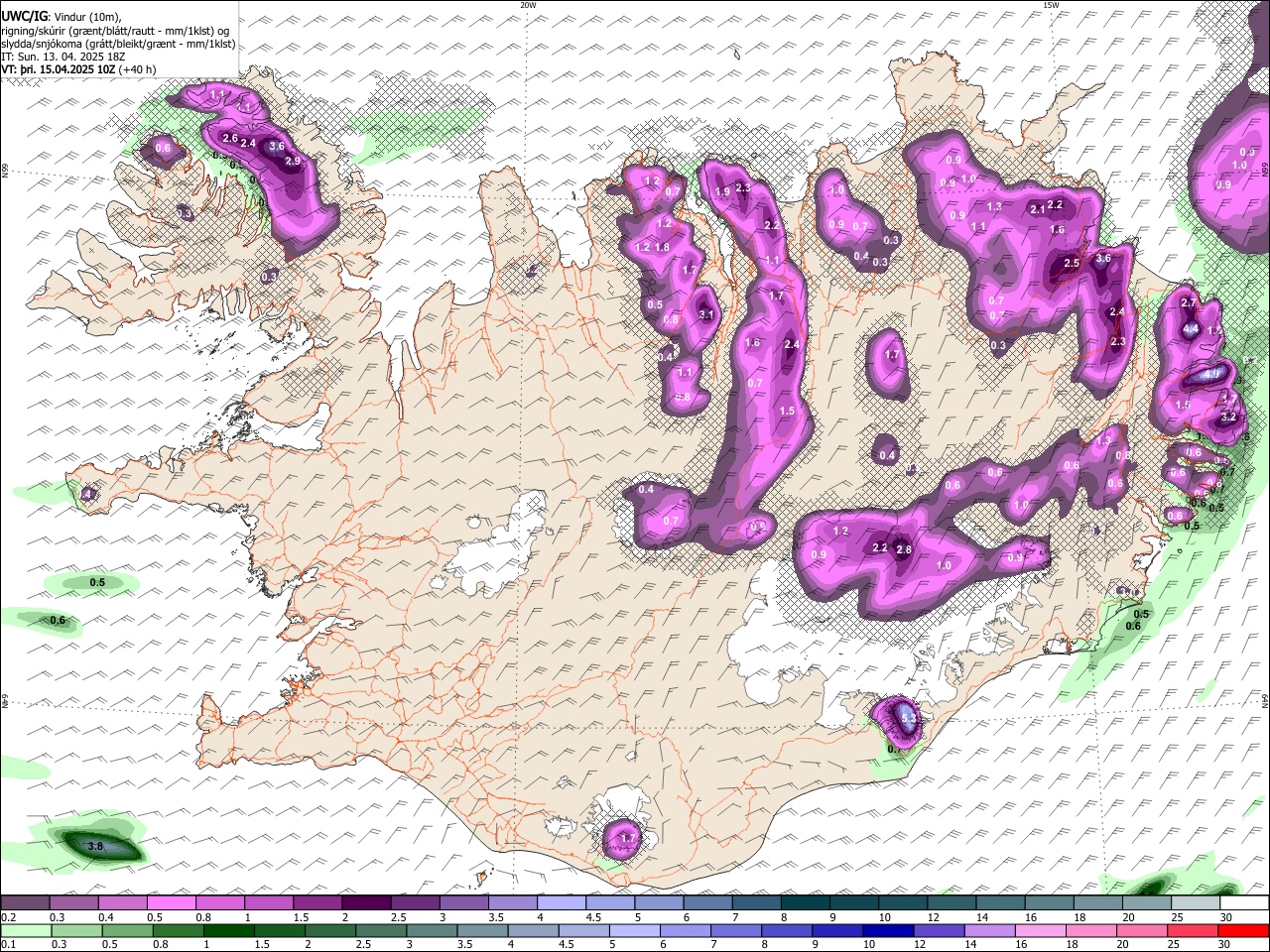Screen dimensions: 1270x952
Task: Click the 'slydda/snjókoma' legend description line
Action: (x=118, y=44)
